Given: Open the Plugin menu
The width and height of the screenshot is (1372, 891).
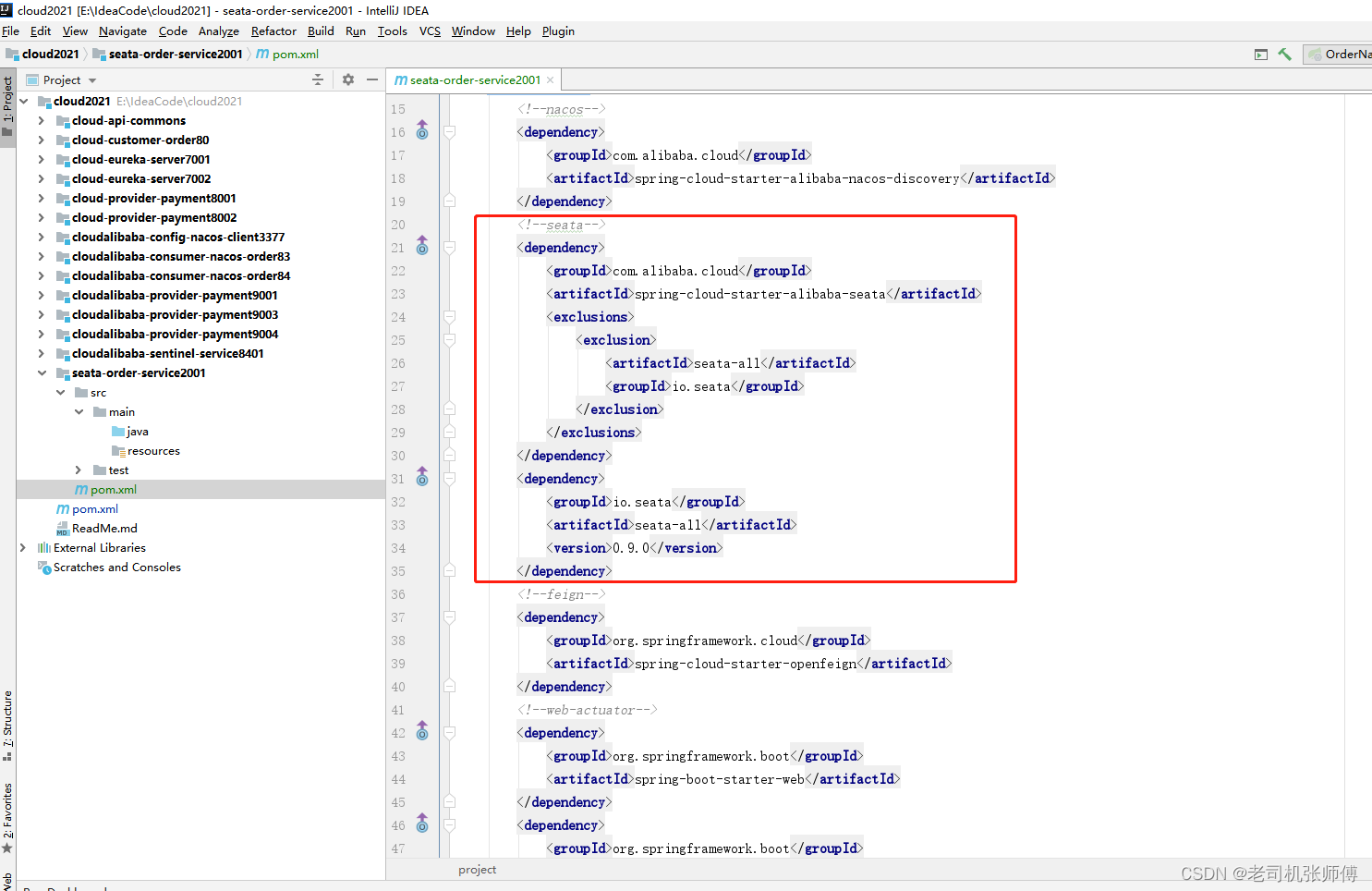Looking at the screenshot, I should (x=558, y=31).
